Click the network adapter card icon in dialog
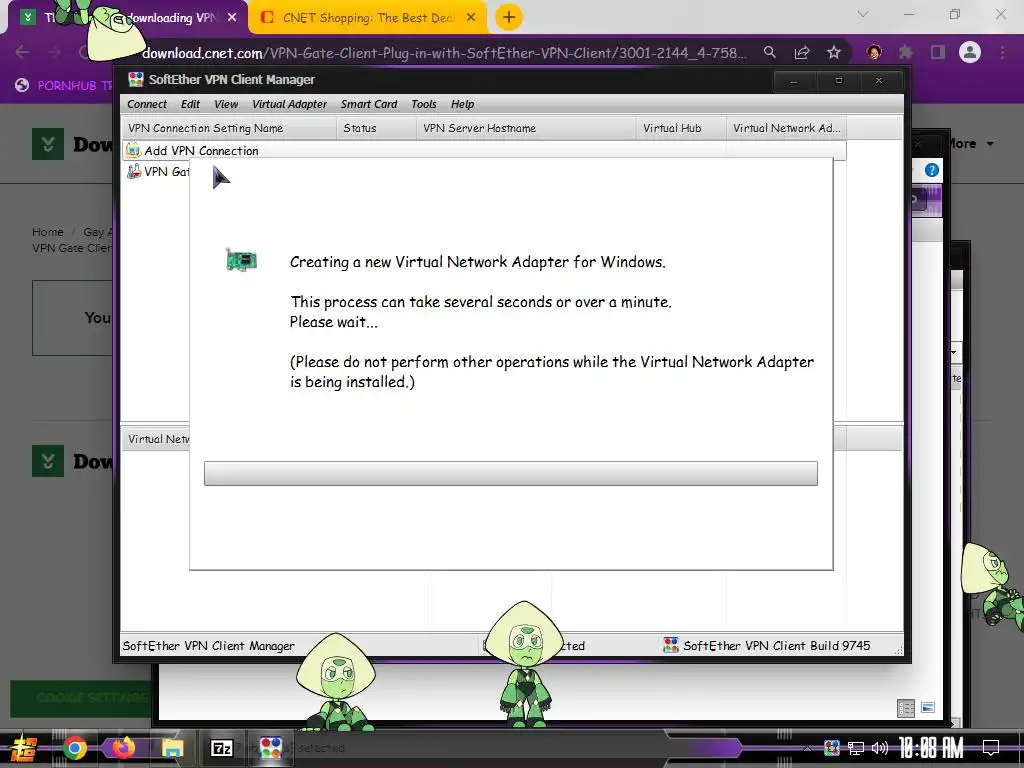Screen dimensions: 1024x768 coord(241,260)
